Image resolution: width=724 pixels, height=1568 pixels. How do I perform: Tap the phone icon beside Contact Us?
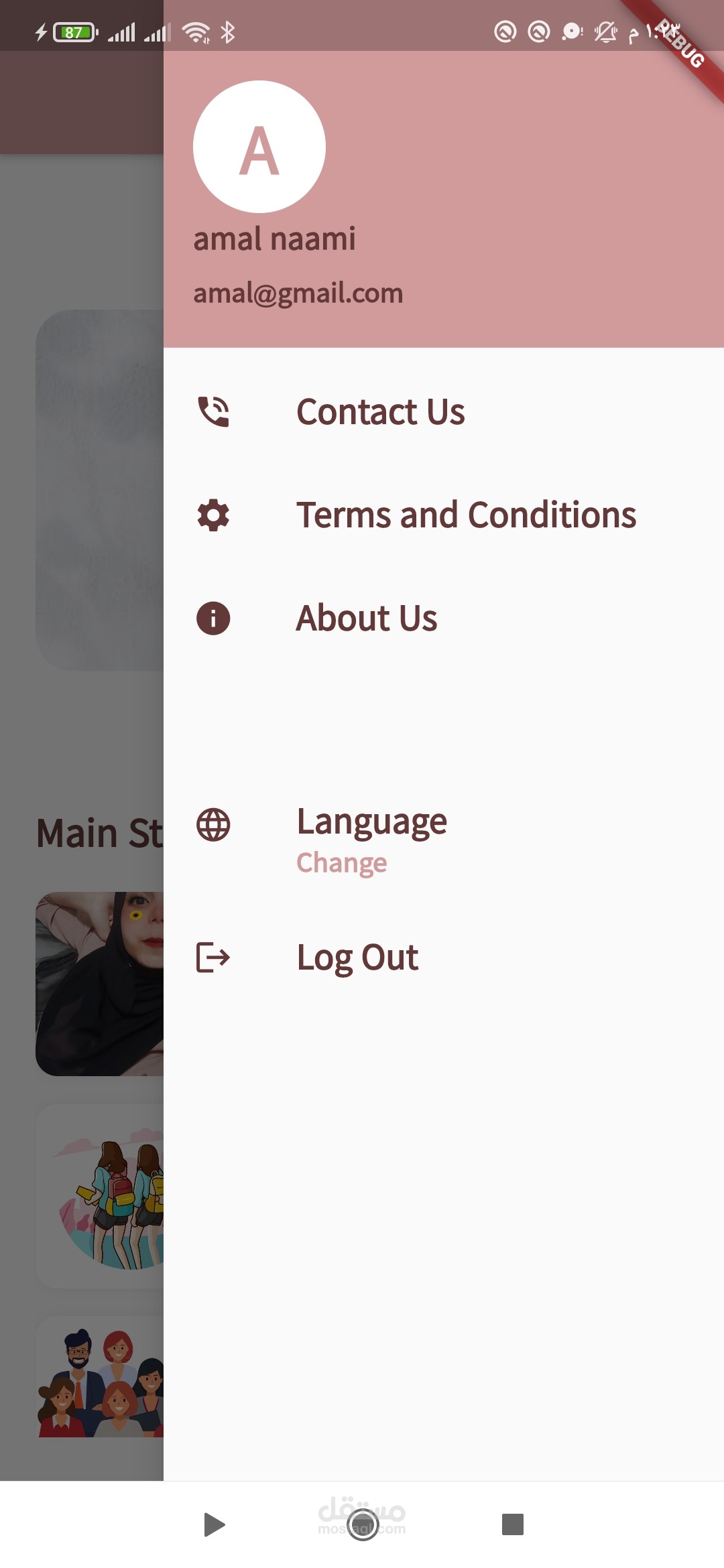tap(213, 411)
